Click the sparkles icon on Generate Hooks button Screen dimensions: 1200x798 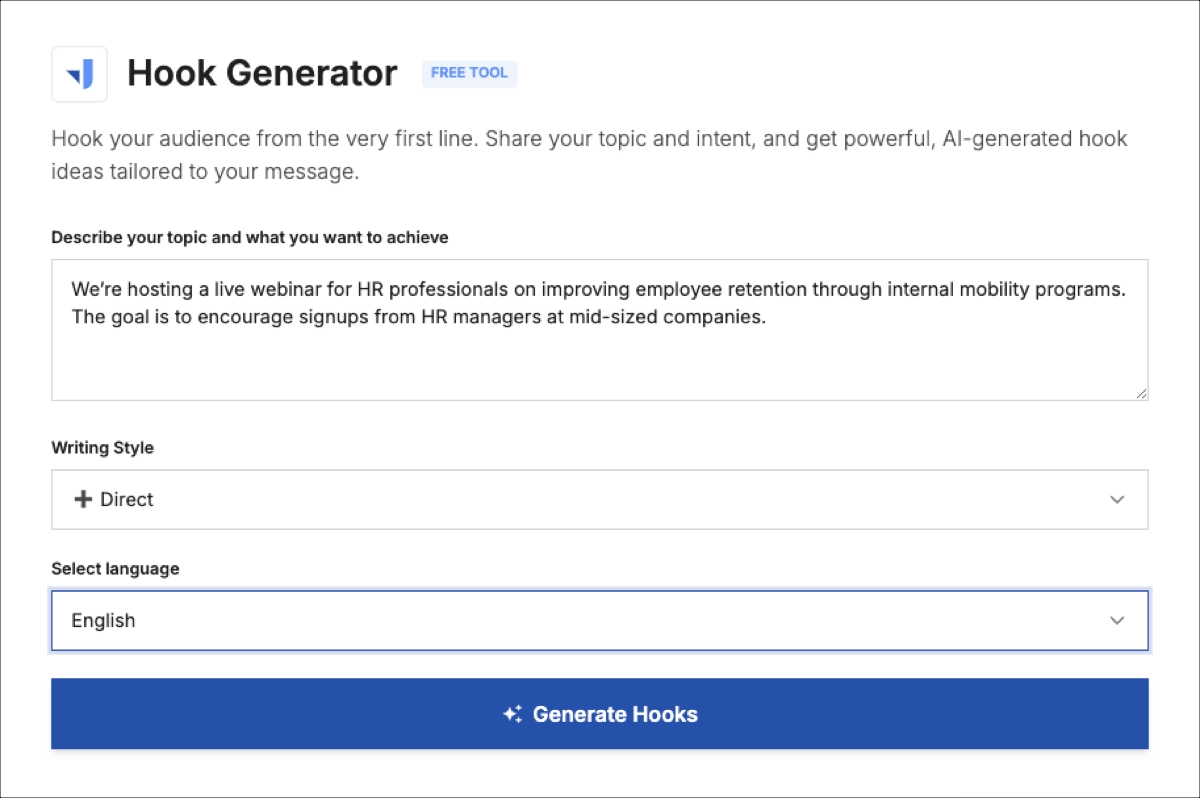[513, 714]
